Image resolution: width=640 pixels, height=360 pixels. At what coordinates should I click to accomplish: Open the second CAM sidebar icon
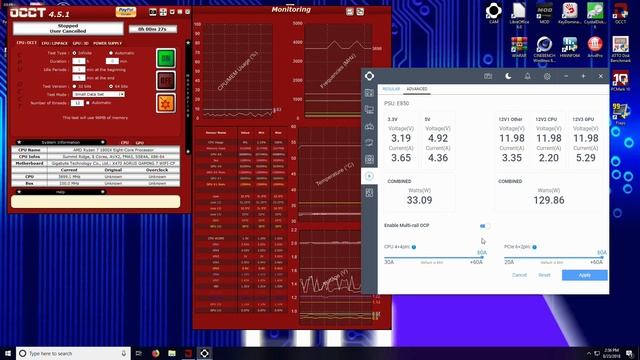(369, 109)
